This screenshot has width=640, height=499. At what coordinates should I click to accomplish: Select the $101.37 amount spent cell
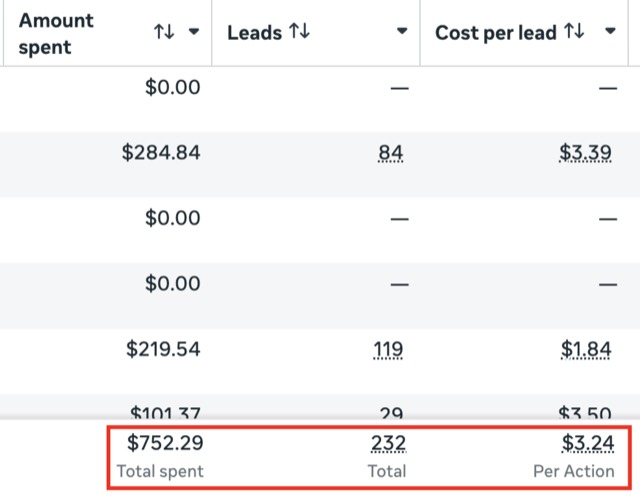pyautogui.click(x=165, y=413)
